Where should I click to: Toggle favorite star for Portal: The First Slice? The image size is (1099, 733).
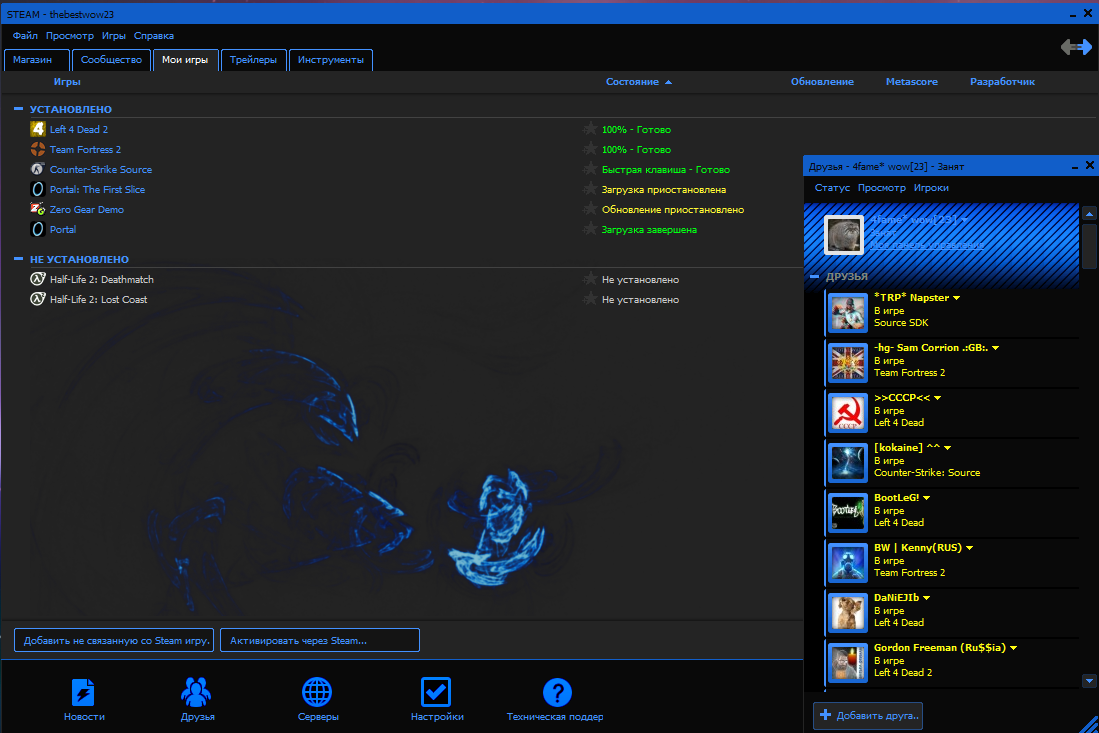590,189
